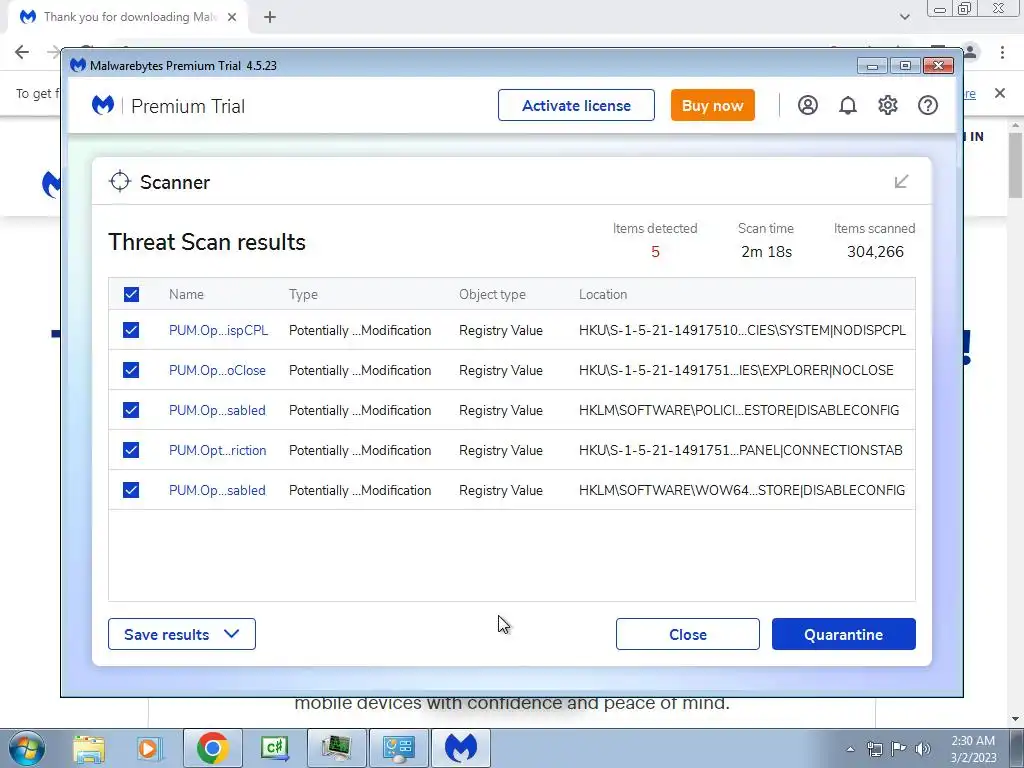Image resolution: width=1024 pixels, height=768 pixels.
Task: Click the Malwarebytes logo beside Premium Trial
Action: point(103,105)
